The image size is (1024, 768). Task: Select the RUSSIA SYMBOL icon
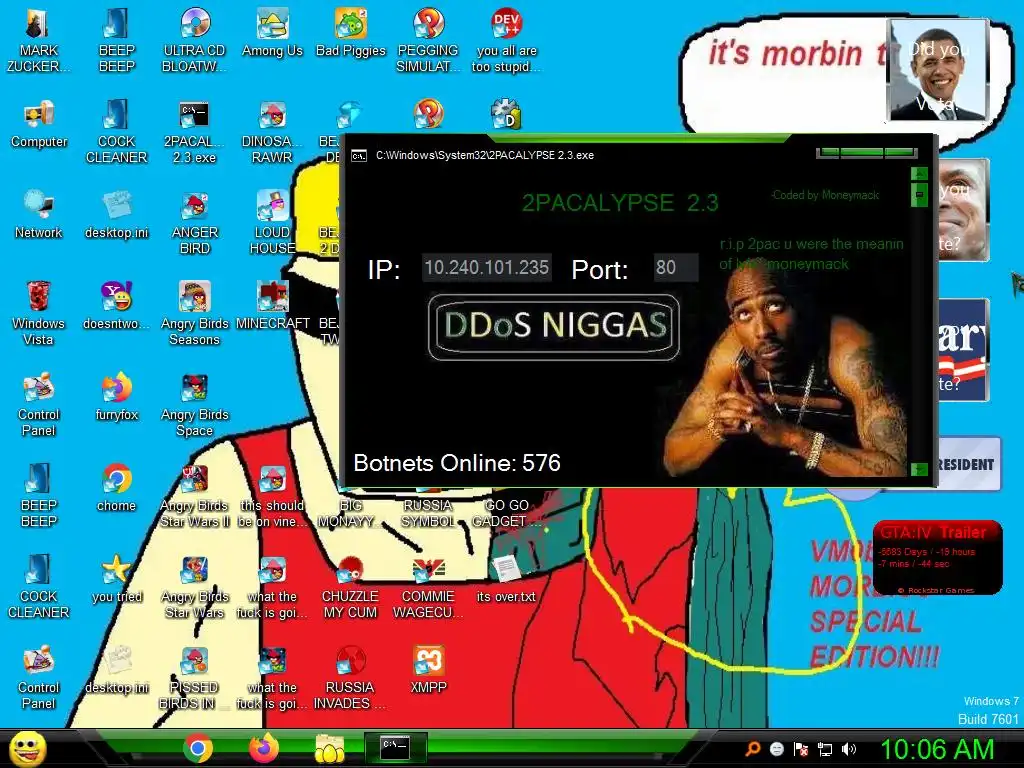point(428,512)
